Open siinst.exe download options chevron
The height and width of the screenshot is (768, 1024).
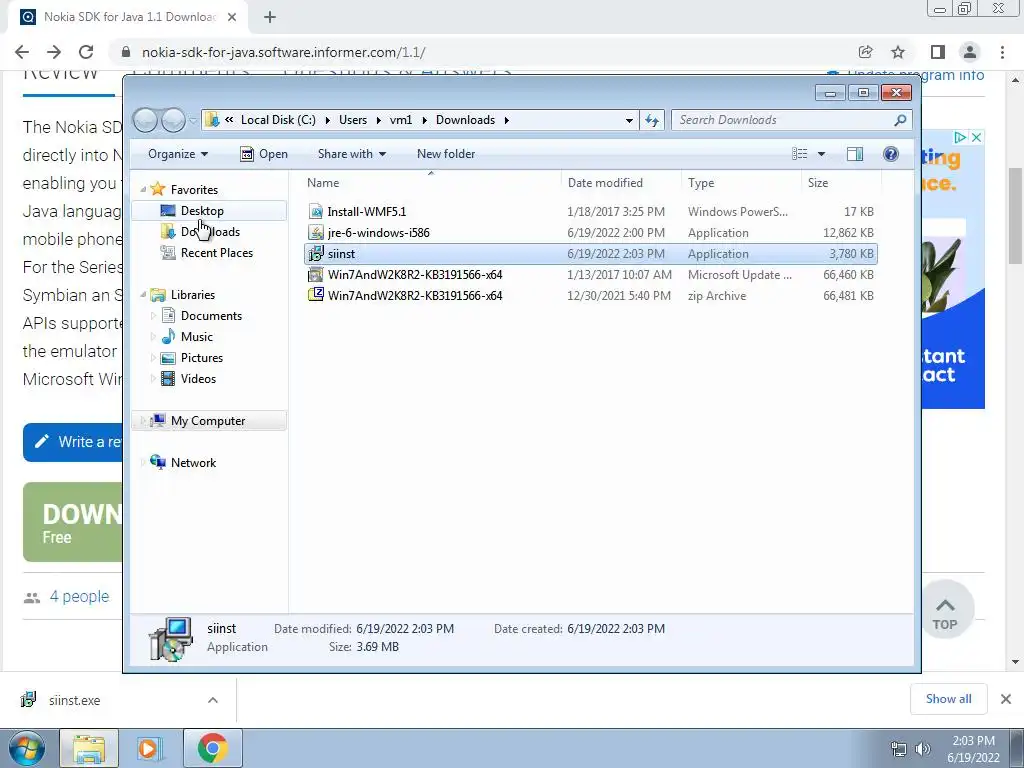click(213, 700)
